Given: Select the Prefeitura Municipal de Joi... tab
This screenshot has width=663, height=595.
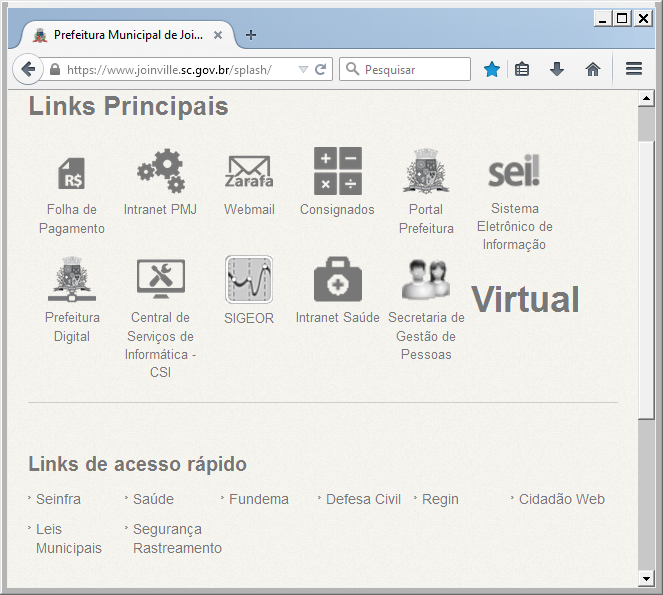Looking at the screenshot, I should click(126, 35).
